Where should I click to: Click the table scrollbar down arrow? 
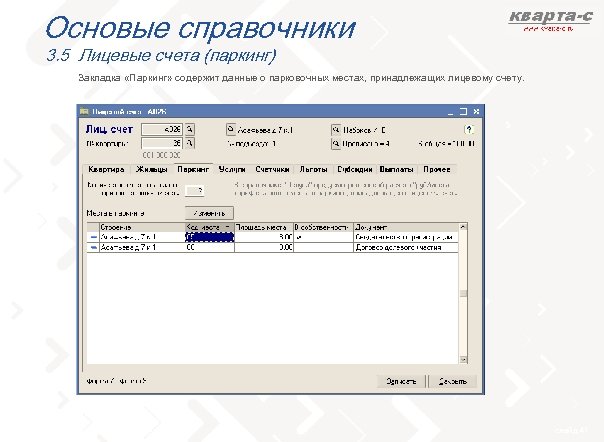point(463,360)
